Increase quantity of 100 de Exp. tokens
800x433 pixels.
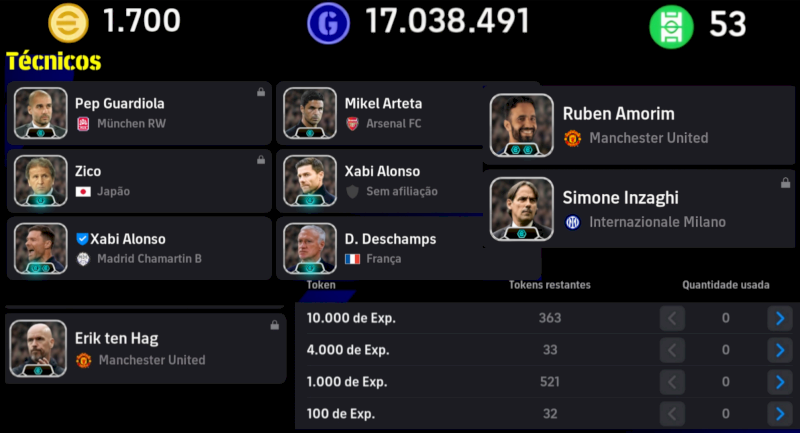click(x=779, y=414)
